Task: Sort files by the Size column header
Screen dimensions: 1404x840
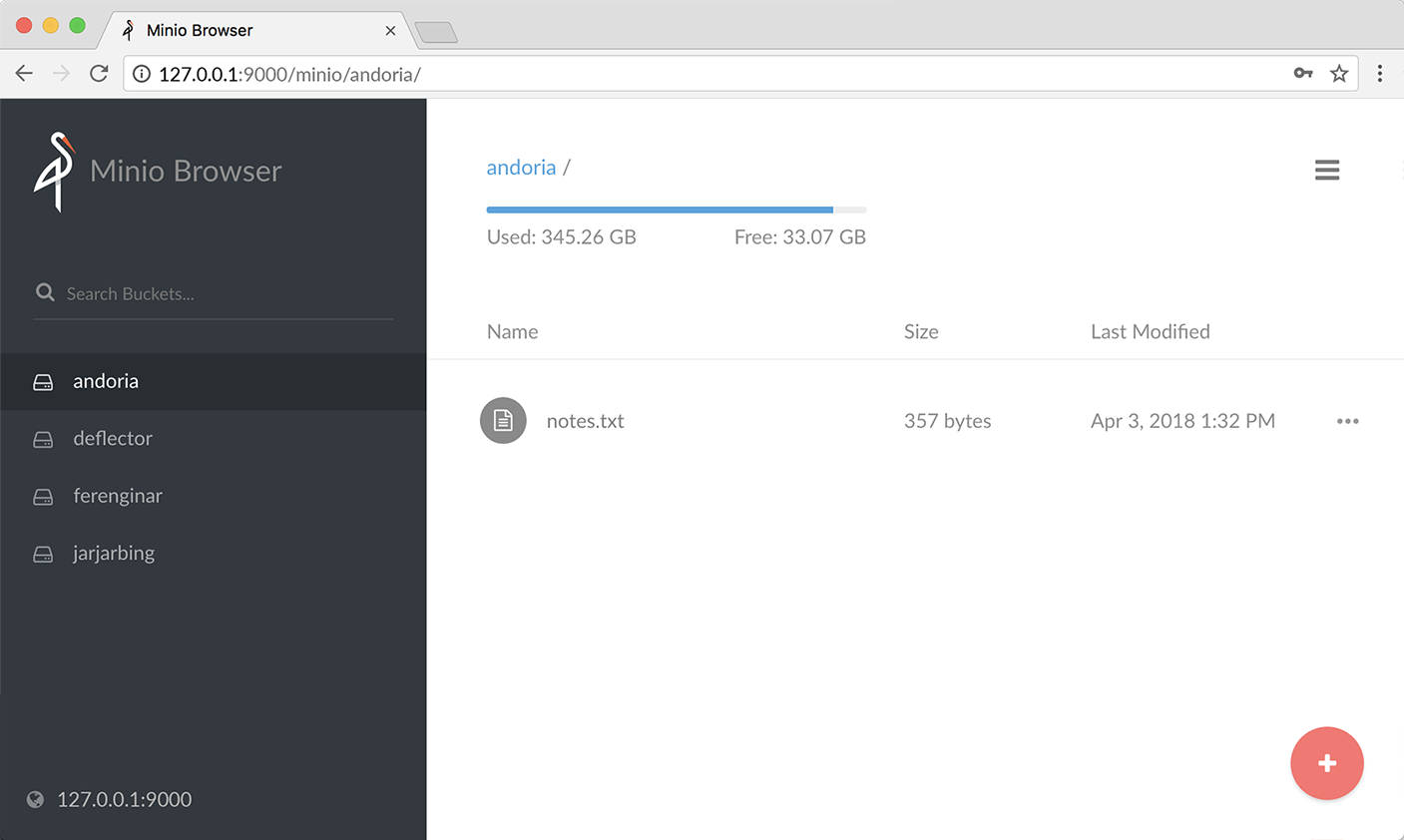Action: pyautogui.click(x=920, y=331)
